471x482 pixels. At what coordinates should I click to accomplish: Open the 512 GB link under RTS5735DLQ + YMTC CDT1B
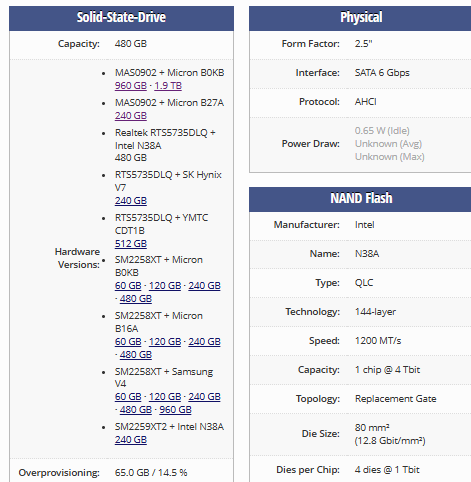pos(131,244)
